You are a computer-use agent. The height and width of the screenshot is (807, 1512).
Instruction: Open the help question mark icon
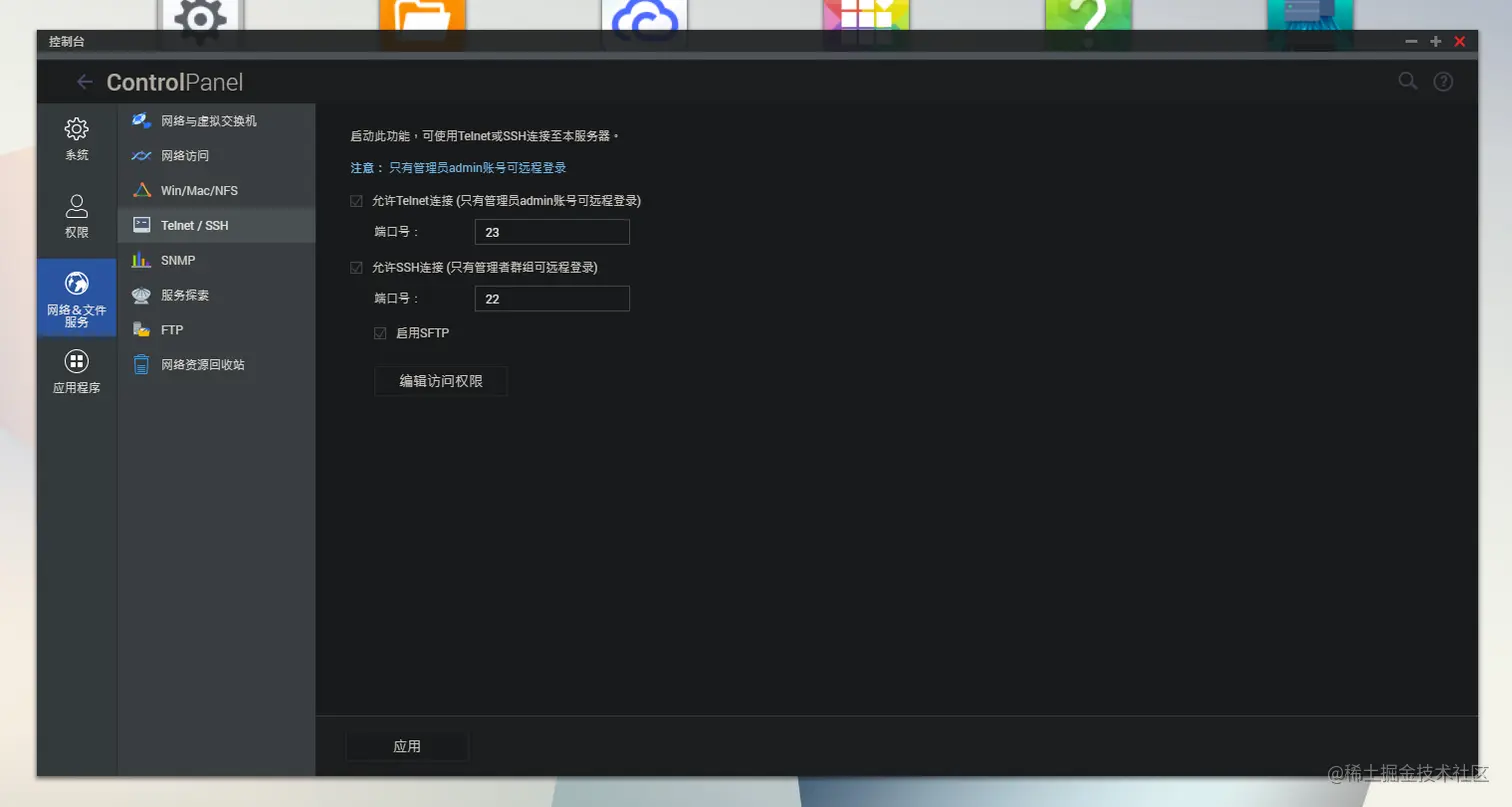click(x=1443, y=81)
